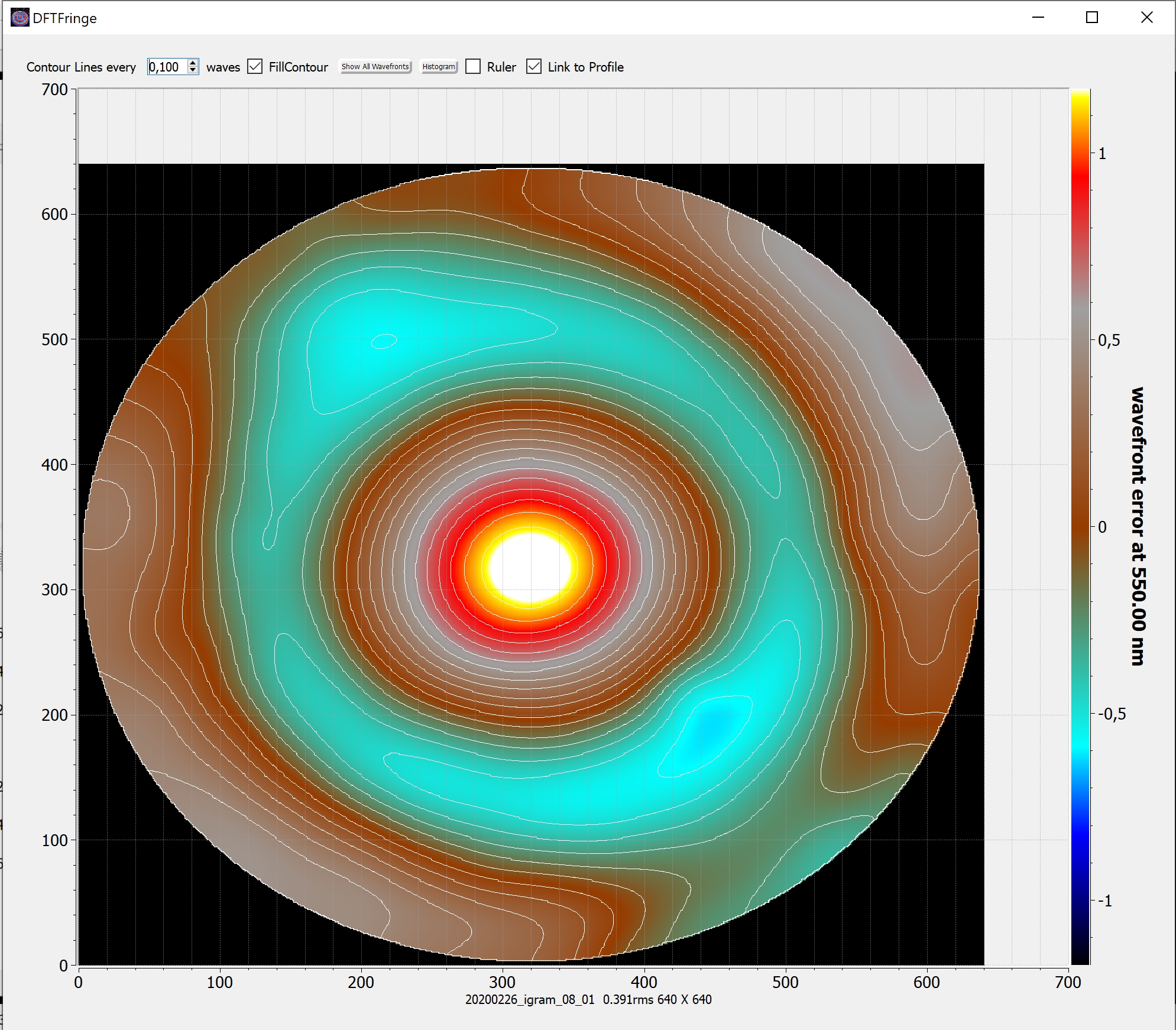Uncheck the FillContour checkbox
1176x1030 pixels.
tap(255, 67)
